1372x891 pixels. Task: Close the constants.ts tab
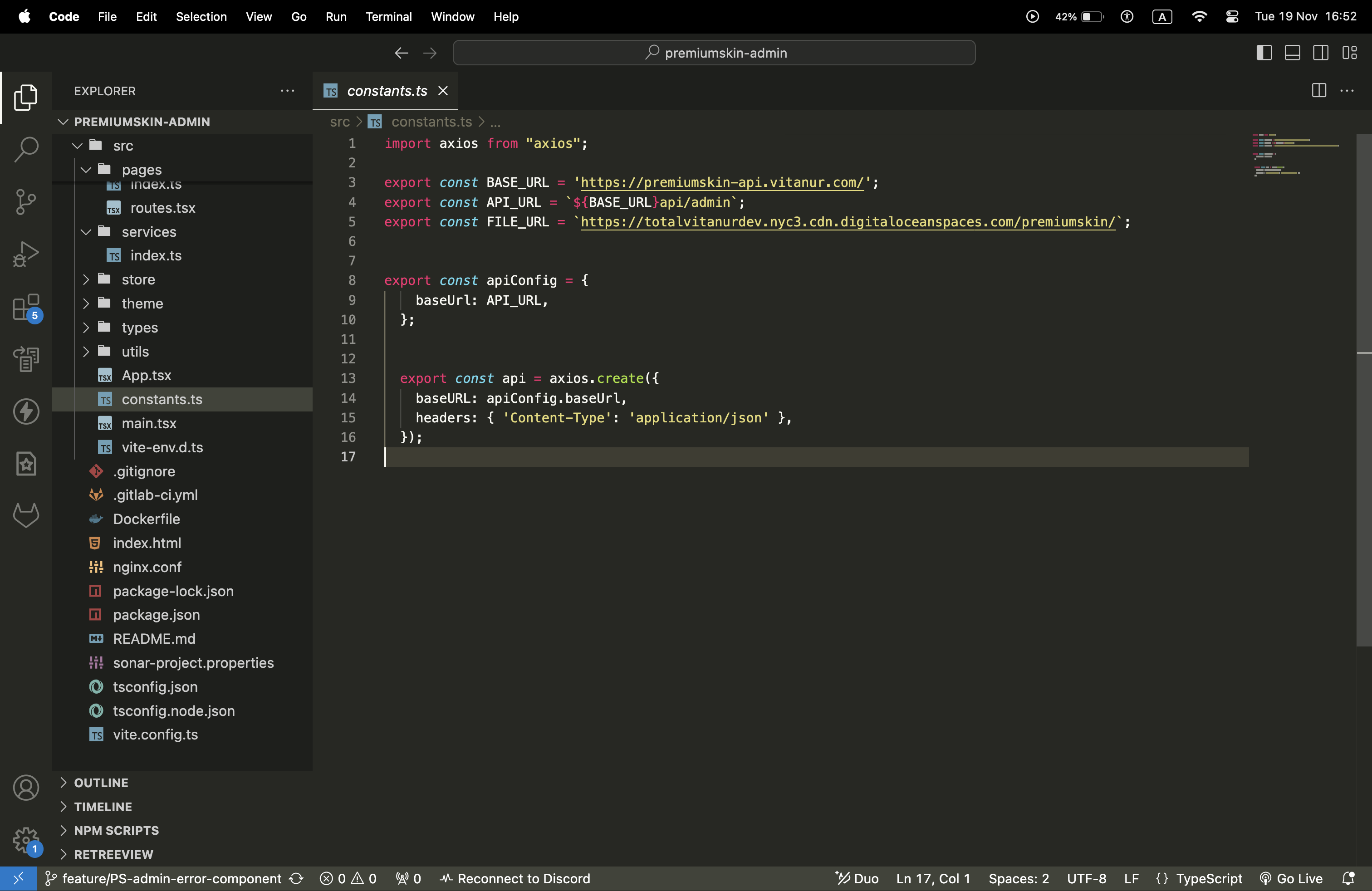point(443,90)
